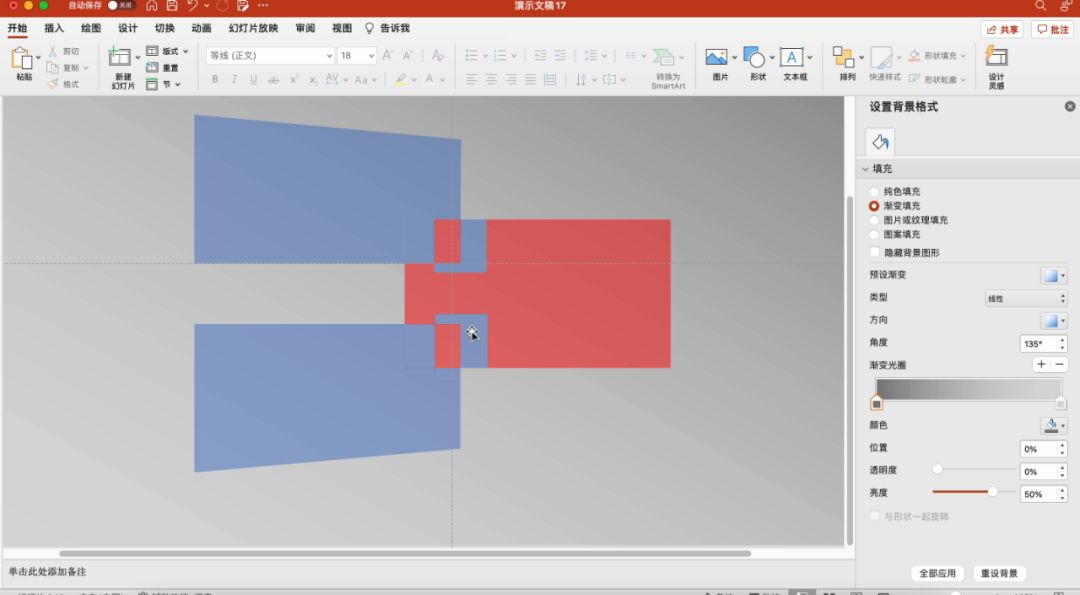Click the Brightness slider handle
This screenshot has height=595, width=1080.
pyautogui.click(x=992, y=492)
